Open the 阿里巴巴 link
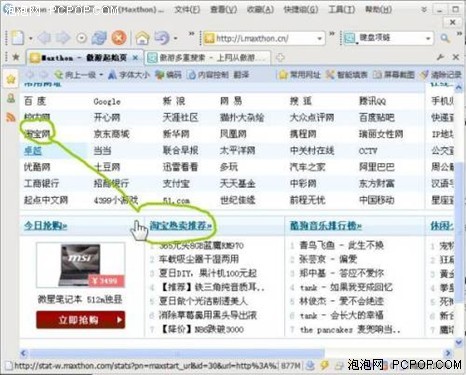Screen dimensions: 466x375 [x=377, y=167]
